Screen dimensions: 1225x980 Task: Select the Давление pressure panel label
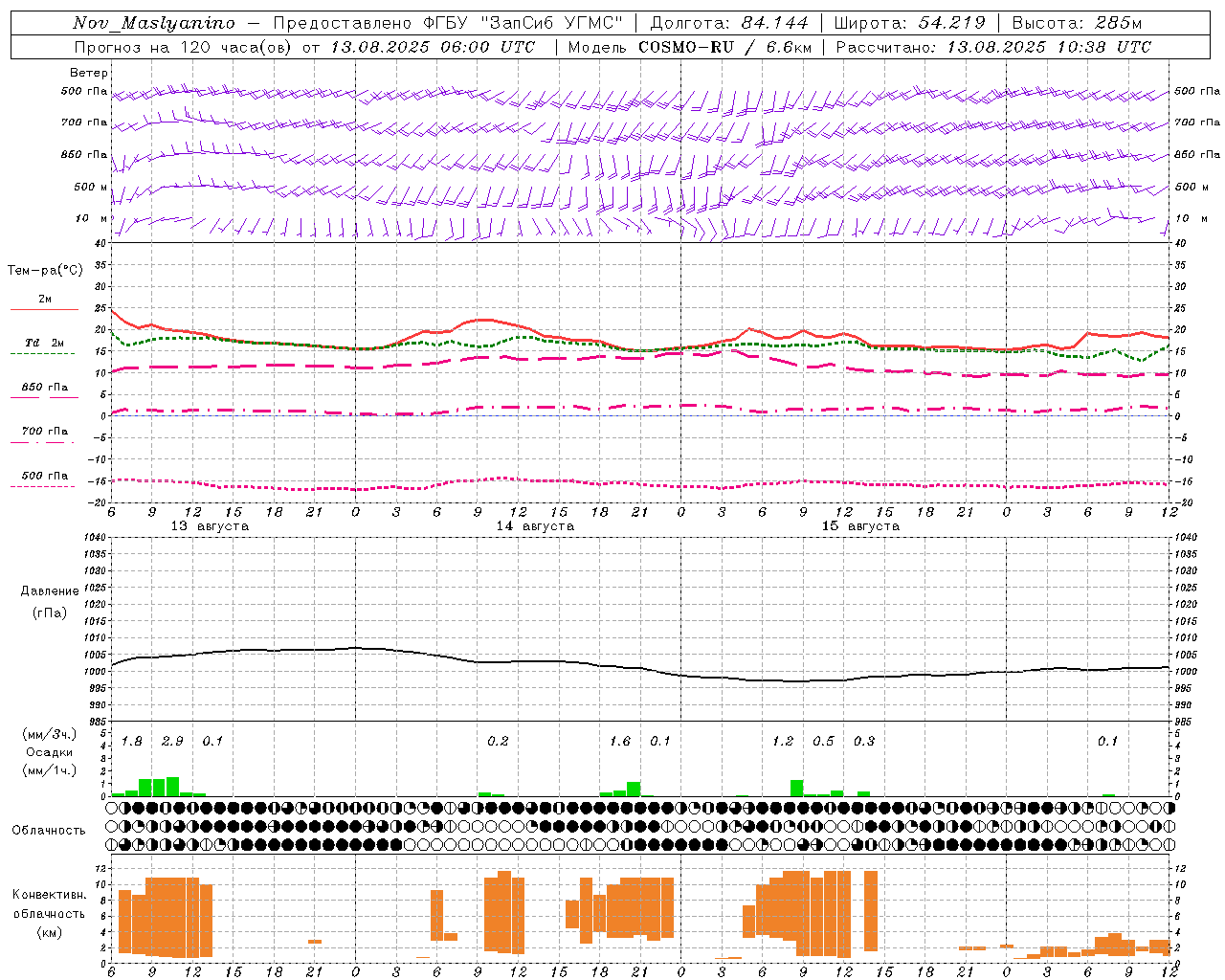pos(50,591)
